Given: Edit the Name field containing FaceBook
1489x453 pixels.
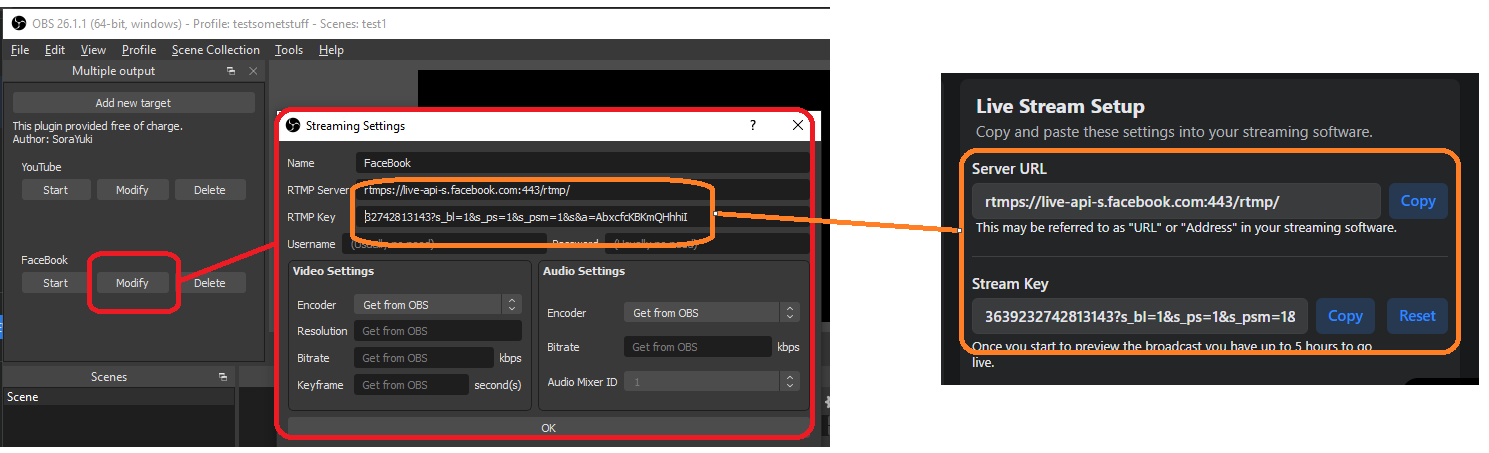Looking at the screenshot, I should click(x=582, y=163).
